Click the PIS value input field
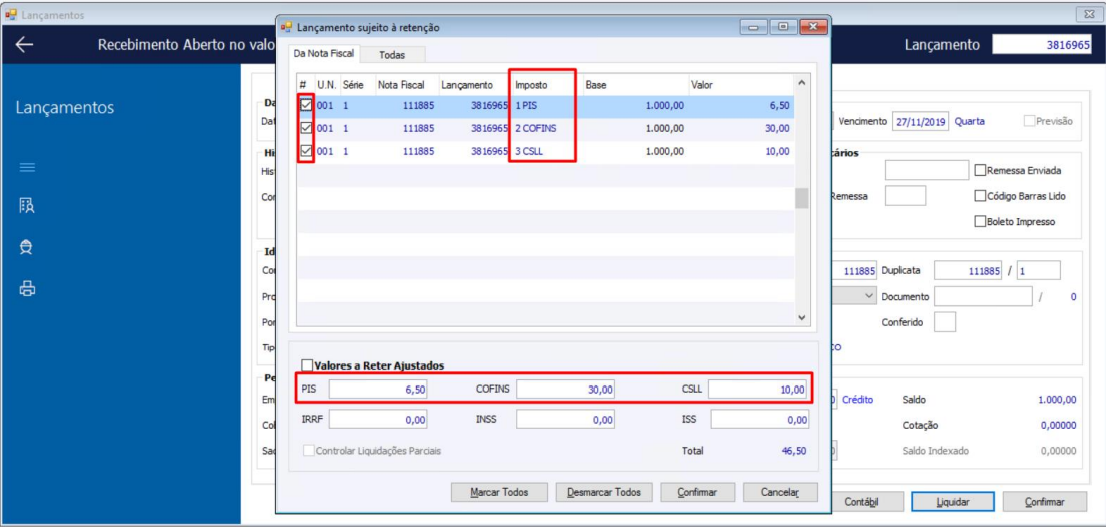Screen dimensions: 1107x528 click(378, 390)
